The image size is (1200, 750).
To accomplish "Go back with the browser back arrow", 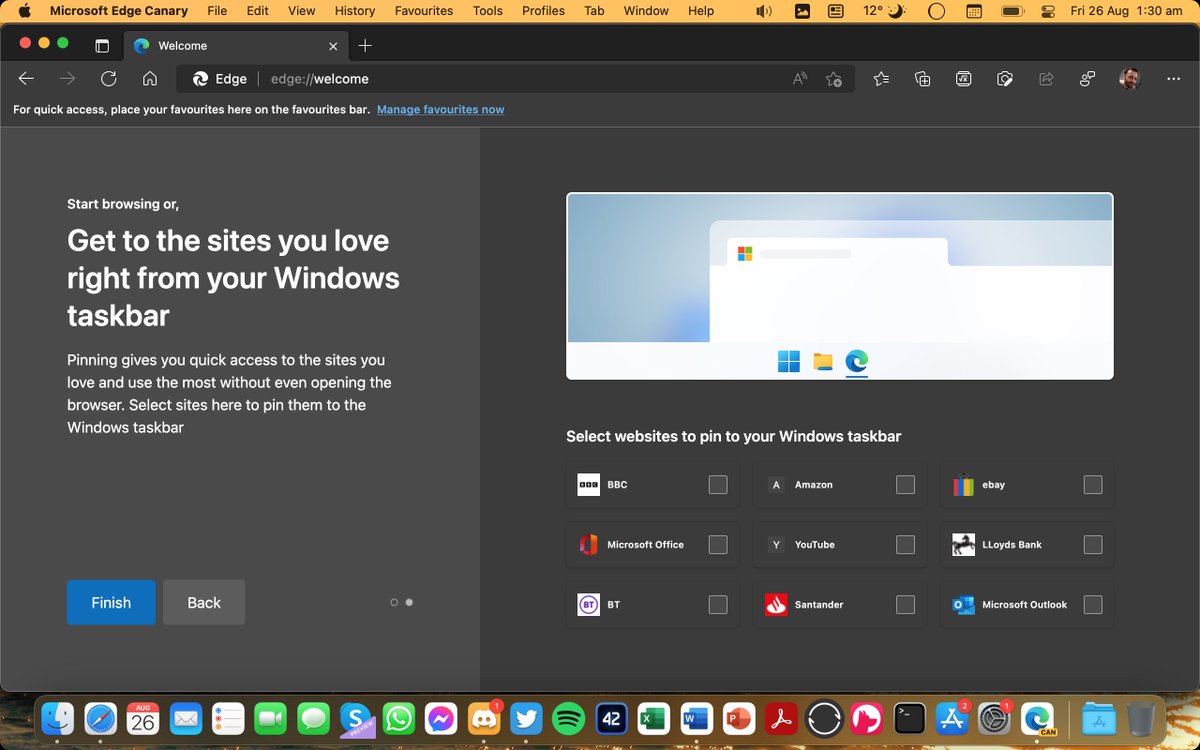I will (27, 79).
